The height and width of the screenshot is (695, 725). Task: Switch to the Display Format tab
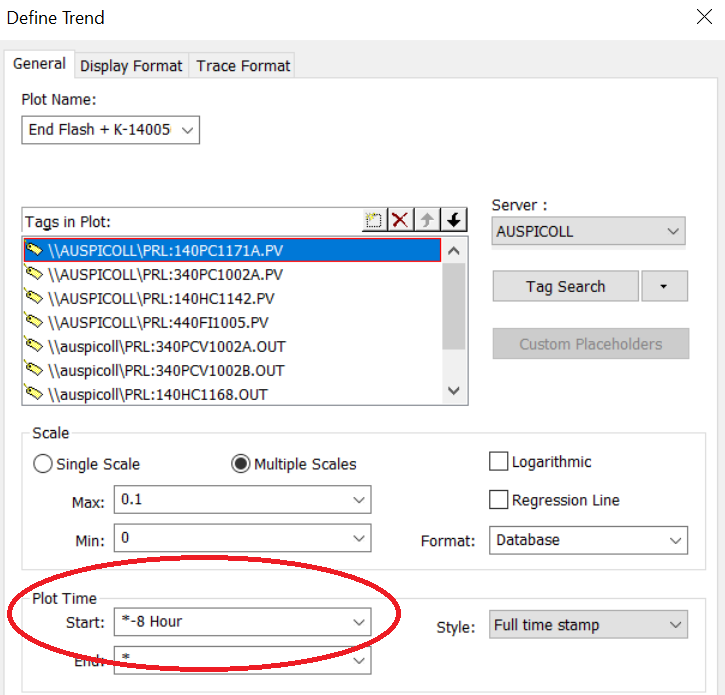131,66
